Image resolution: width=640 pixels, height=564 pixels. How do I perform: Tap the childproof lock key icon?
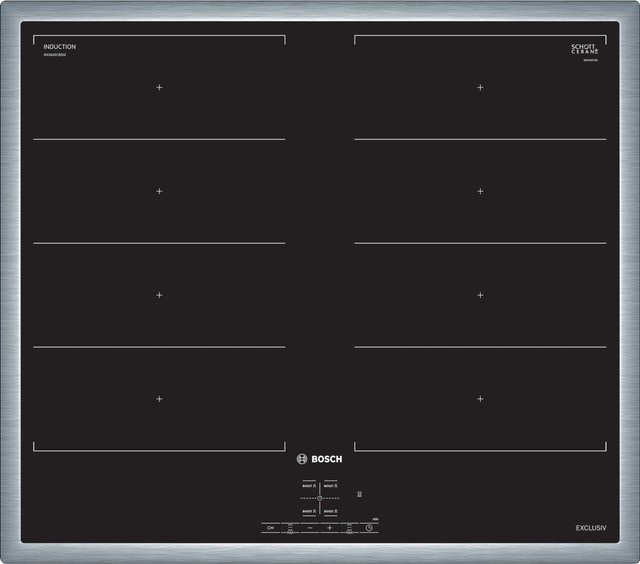[270, 528]
